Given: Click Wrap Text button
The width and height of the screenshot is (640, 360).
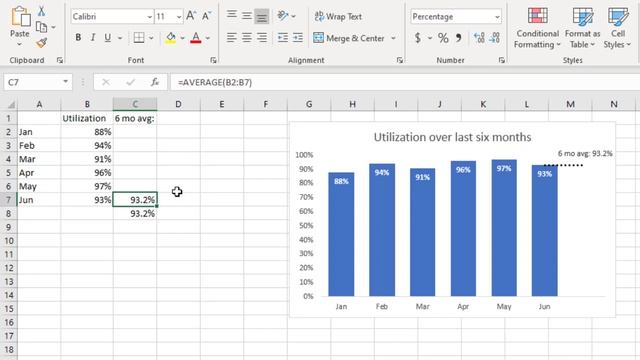Looking at the screenshot, I should click(x=338, y=16).
